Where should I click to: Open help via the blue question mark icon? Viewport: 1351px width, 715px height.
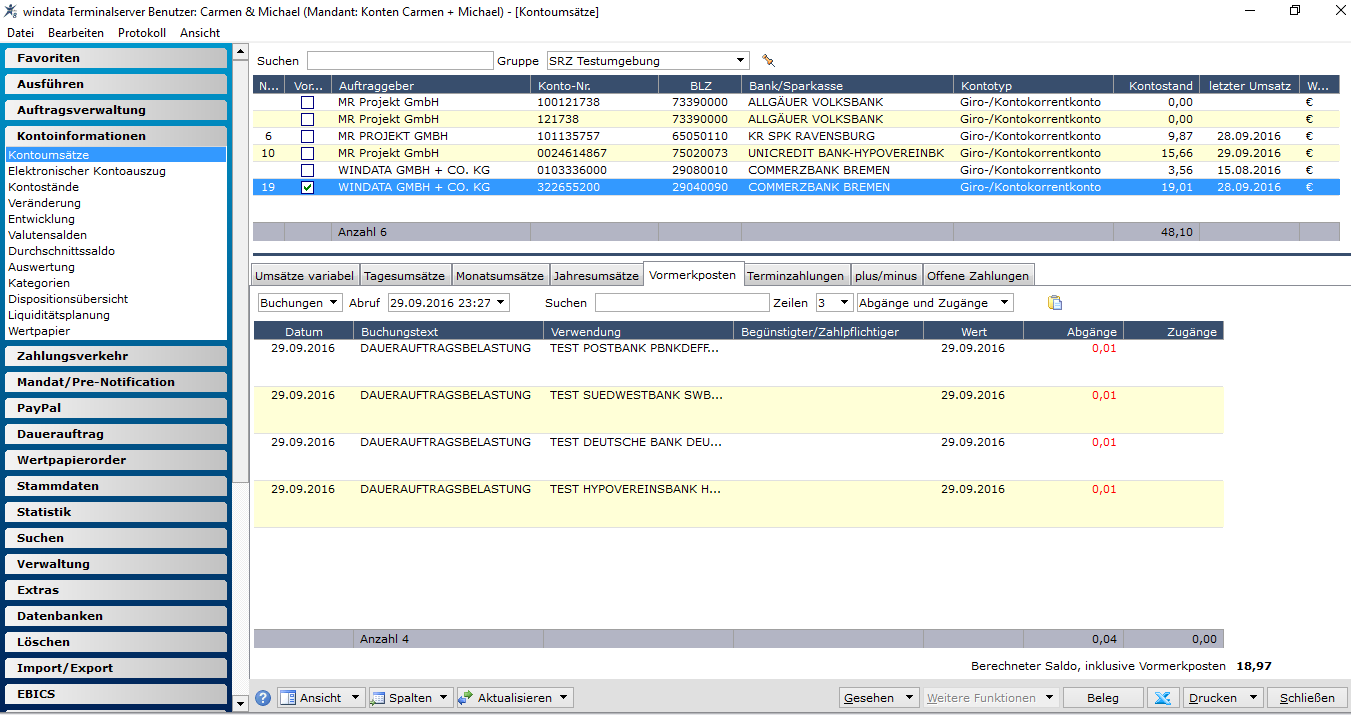tap(263, 698)
